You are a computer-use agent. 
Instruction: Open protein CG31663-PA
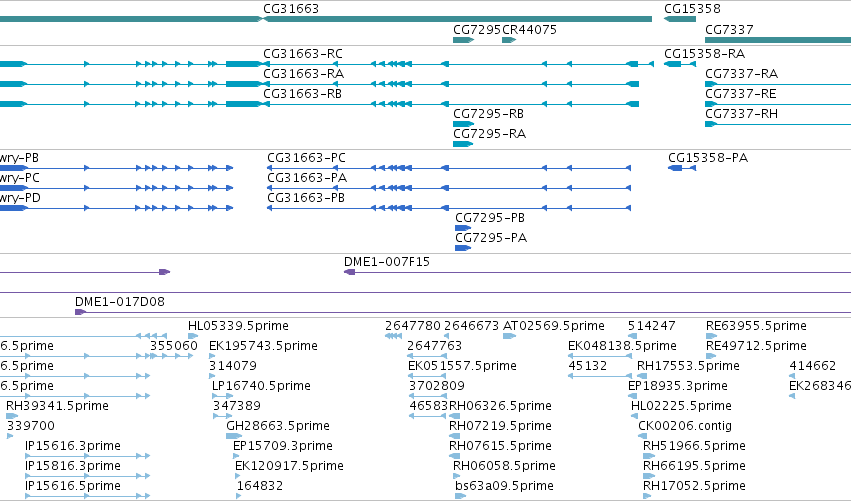click(307, 178)
